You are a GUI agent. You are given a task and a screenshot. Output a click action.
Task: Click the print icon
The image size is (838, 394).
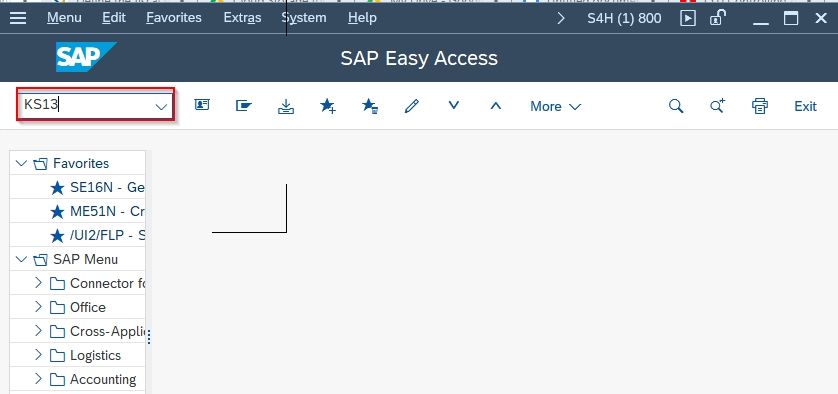(x=759, y=106)
